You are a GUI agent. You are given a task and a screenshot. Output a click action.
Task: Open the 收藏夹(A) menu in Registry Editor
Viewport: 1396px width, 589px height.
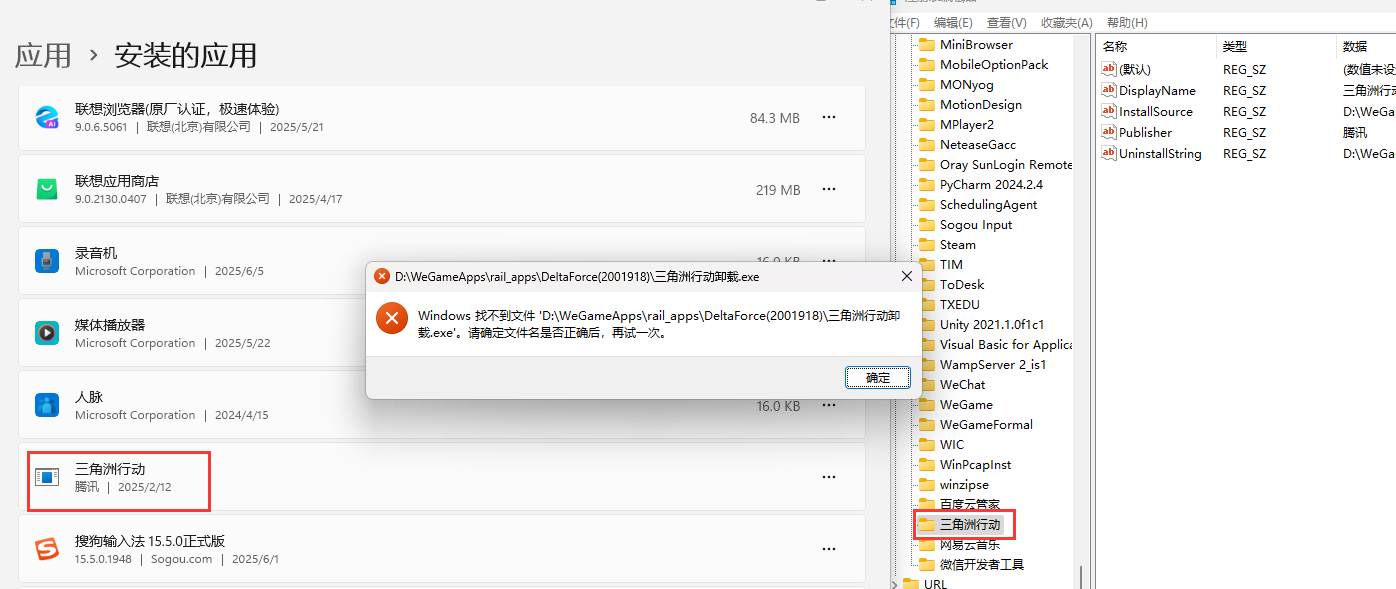[x=1067, y=22]
